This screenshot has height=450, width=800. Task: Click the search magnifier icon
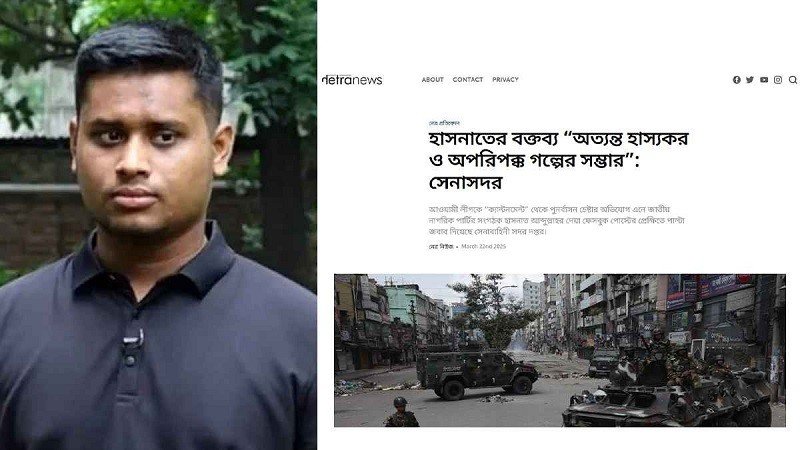(x=793, y=80)
